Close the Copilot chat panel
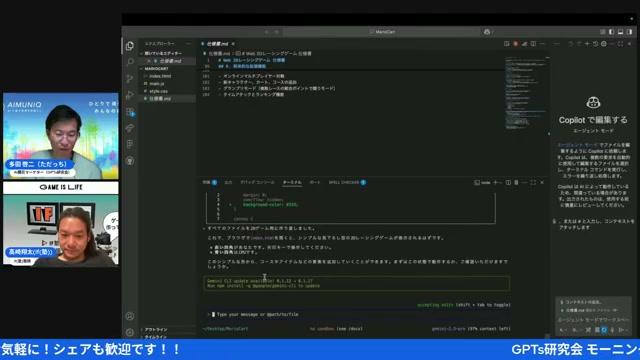The image size is (640, 360). pos(629,44)
